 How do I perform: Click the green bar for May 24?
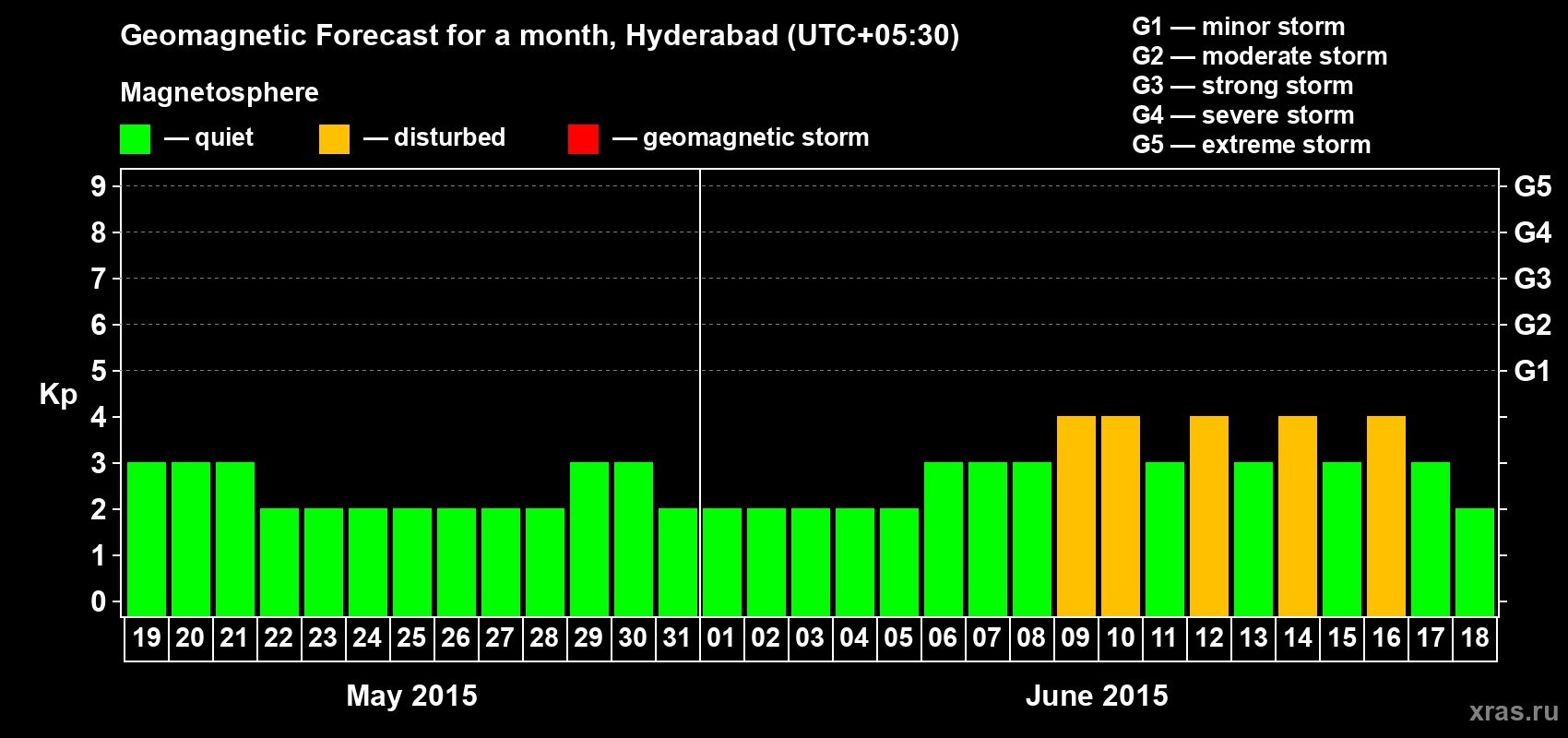(368, 562)
